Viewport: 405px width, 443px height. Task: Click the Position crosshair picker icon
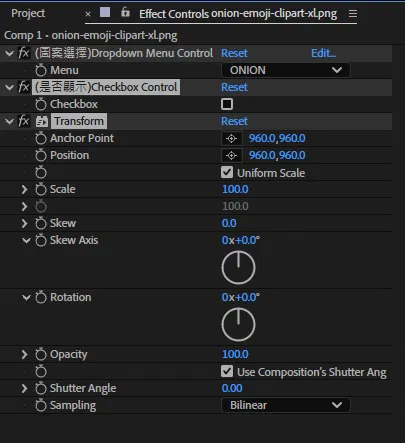click(232, 155)
